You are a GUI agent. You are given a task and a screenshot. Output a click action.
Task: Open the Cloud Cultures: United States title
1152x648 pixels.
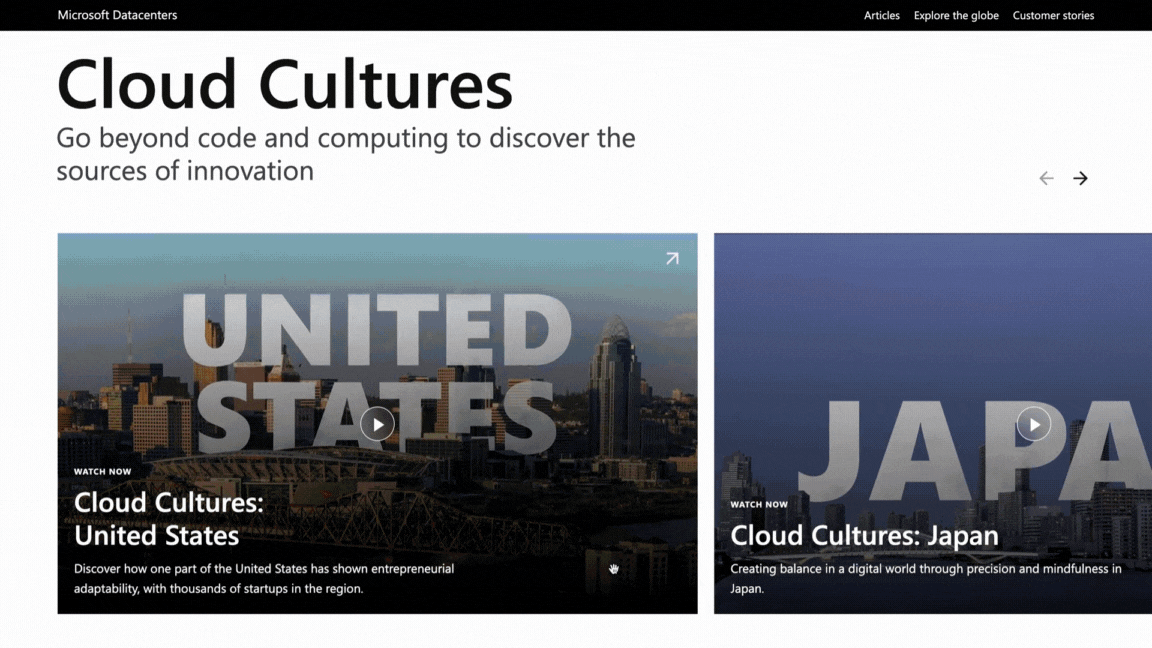point(169,519)
